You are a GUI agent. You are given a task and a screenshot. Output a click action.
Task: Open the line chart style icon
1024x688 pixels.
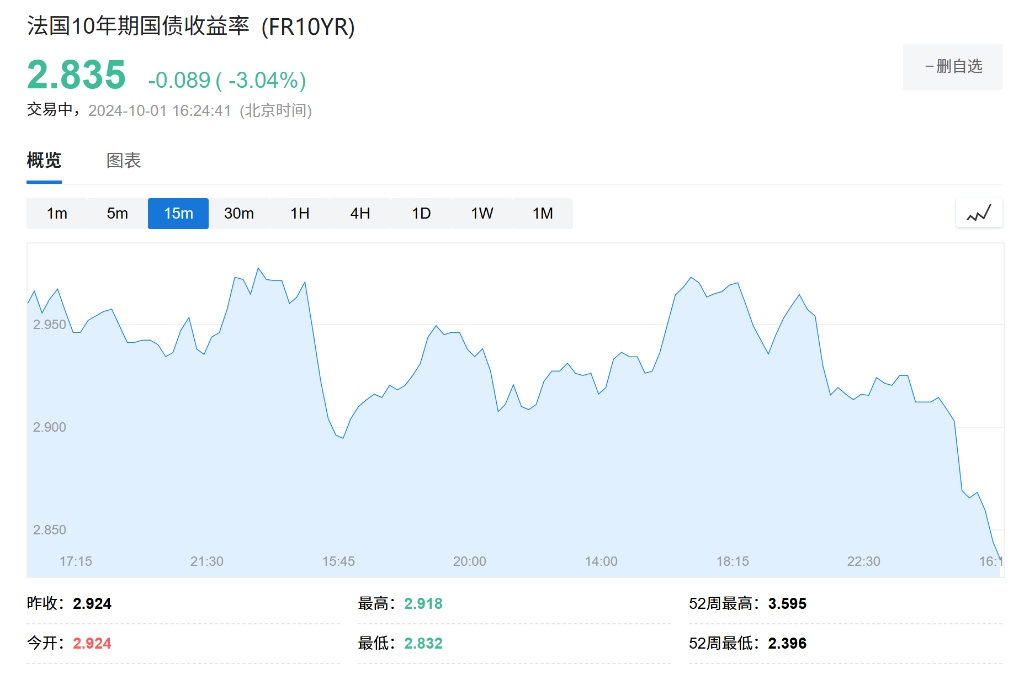pos(978,213)
